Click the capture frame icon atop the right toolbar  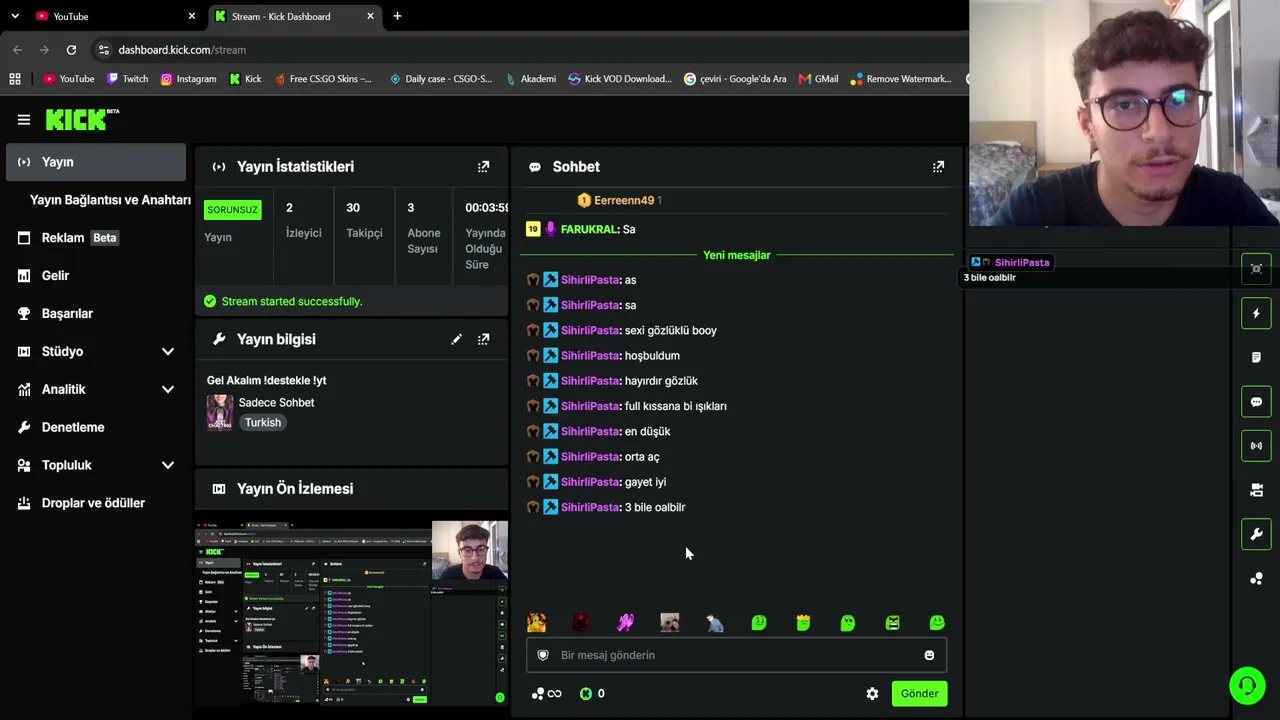point(1257,269)
